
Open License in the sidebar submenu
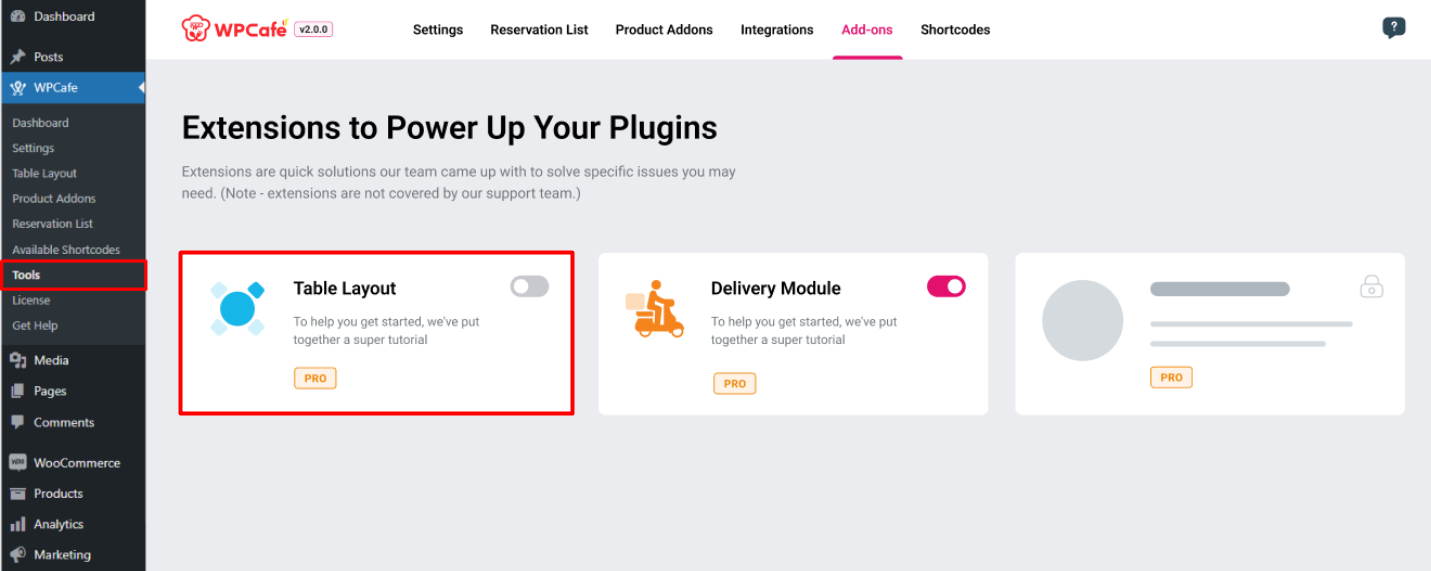point(31,300)
